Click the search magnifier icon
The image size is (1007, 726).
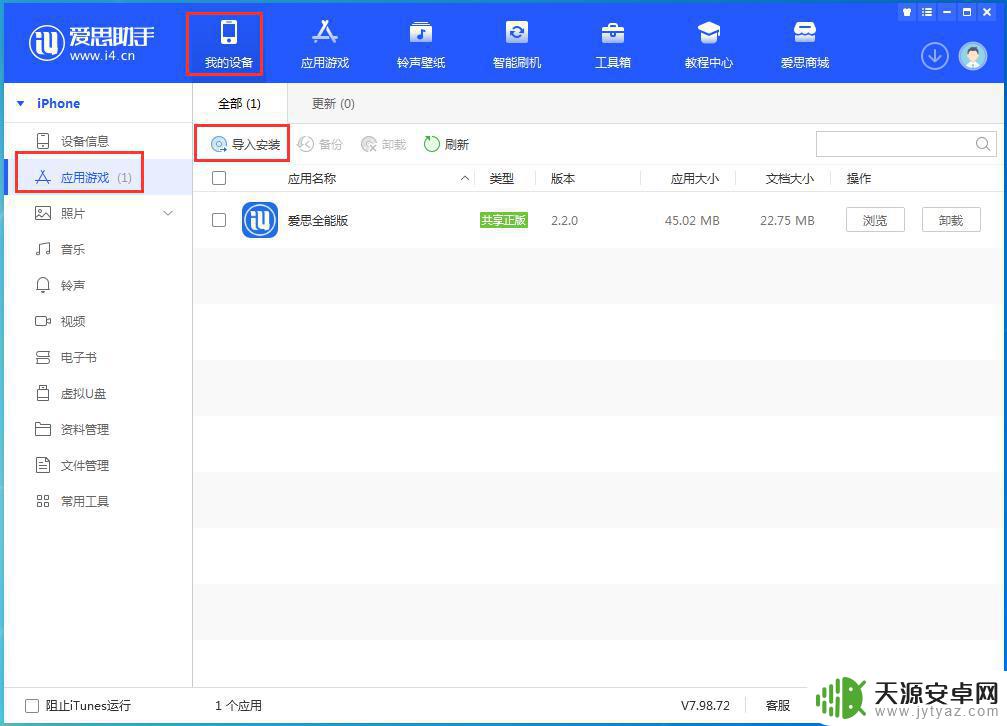[x=983, y=144]
